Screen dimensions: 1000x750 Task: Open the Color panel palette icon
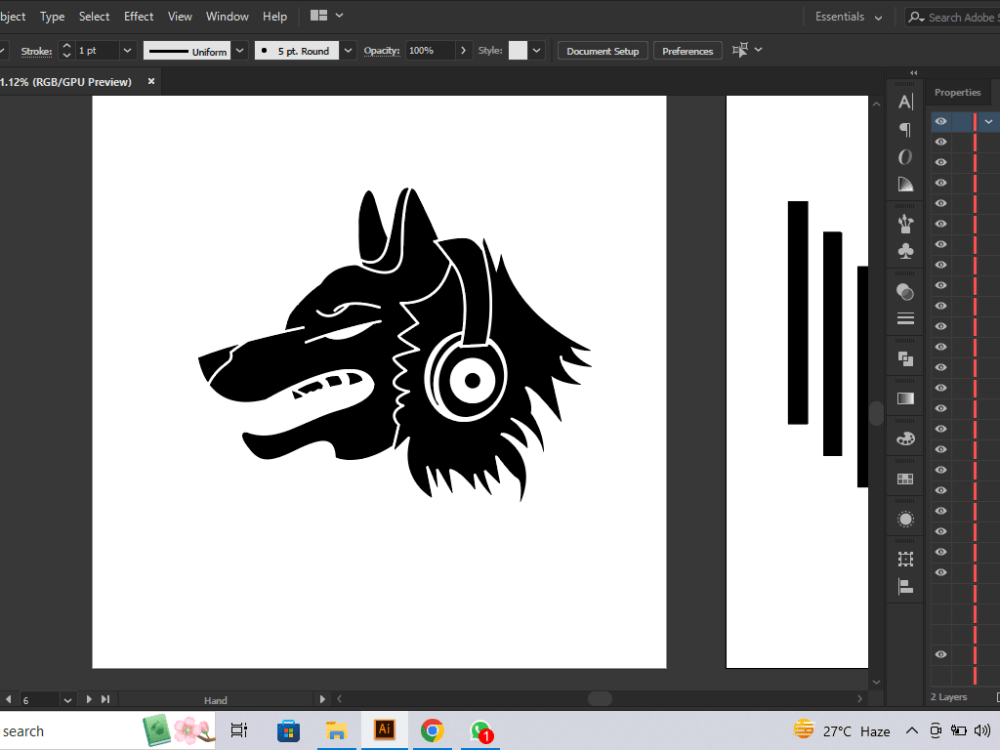click(904, 438)
